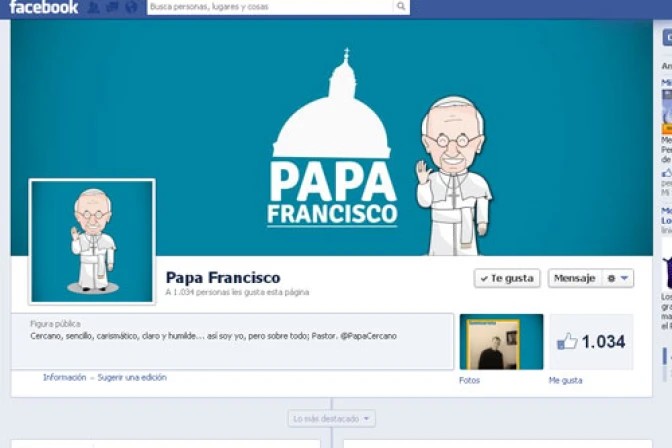
Task: Click the Facebook logo
Action: pyautogui.click(x=42, y=8)
